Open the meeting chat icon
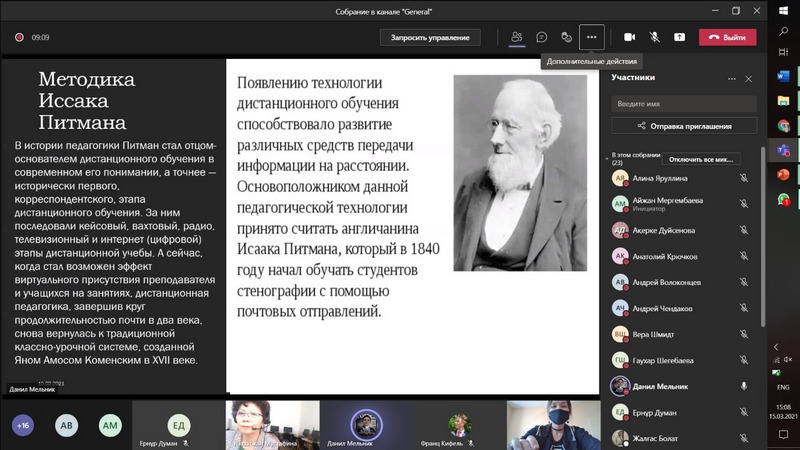Image resolution: width=800 pixels, height=450 pixels. click(x=542, y=37)
